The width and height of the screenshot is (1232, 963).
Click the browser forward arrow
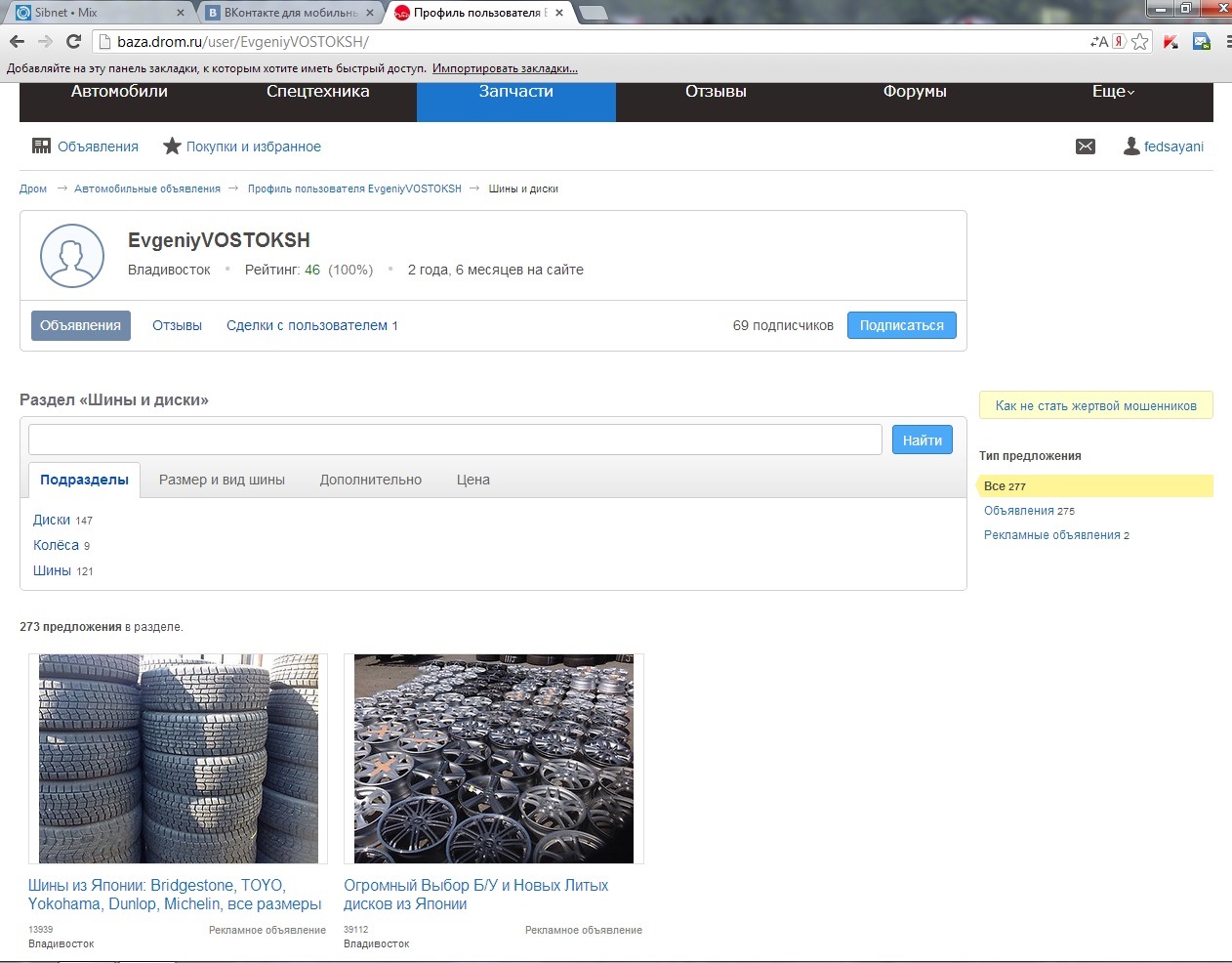tap(45, 42)
